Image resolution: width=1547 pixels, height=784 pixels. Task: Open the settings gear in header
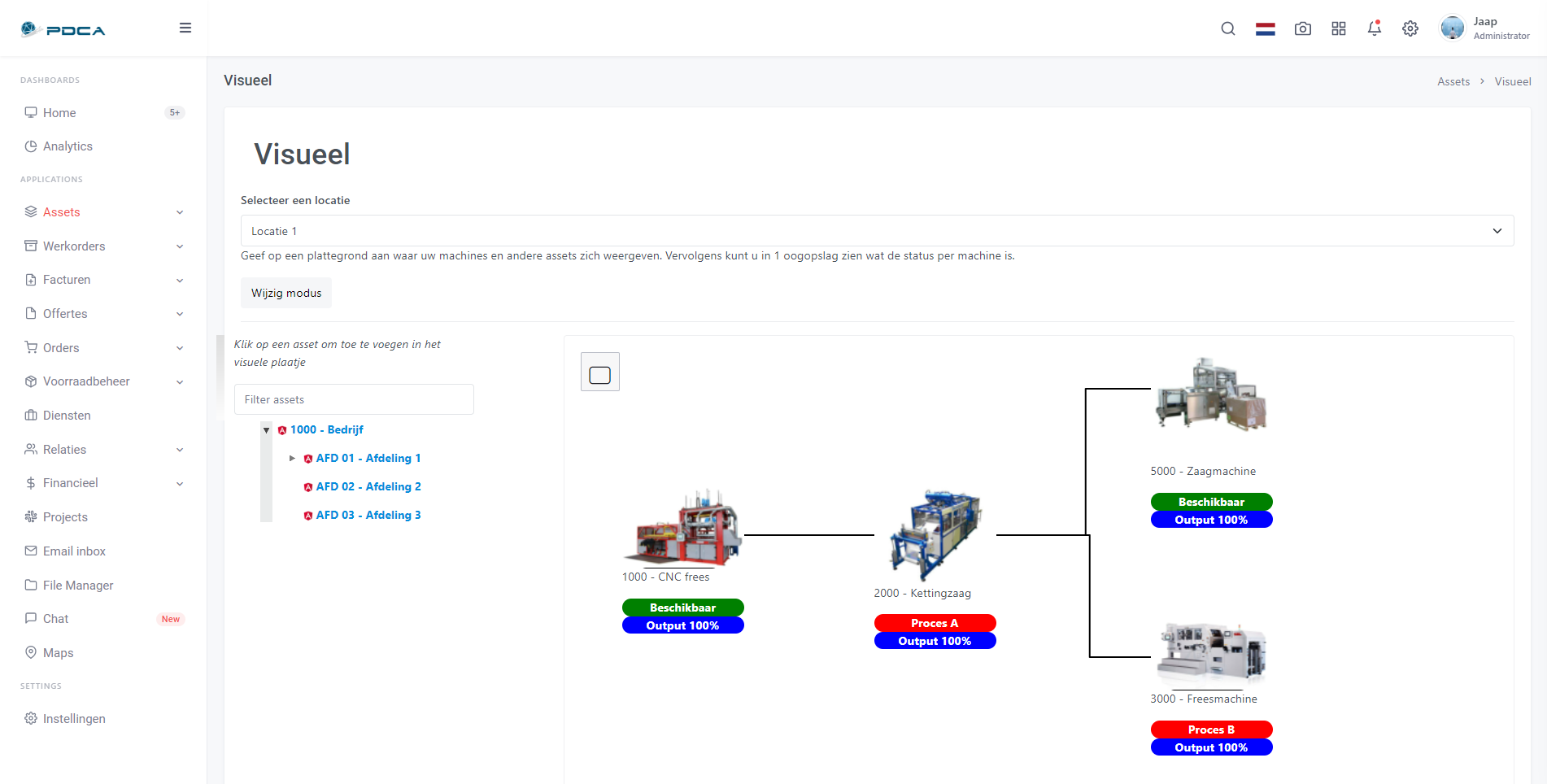tap(1410, 29)
